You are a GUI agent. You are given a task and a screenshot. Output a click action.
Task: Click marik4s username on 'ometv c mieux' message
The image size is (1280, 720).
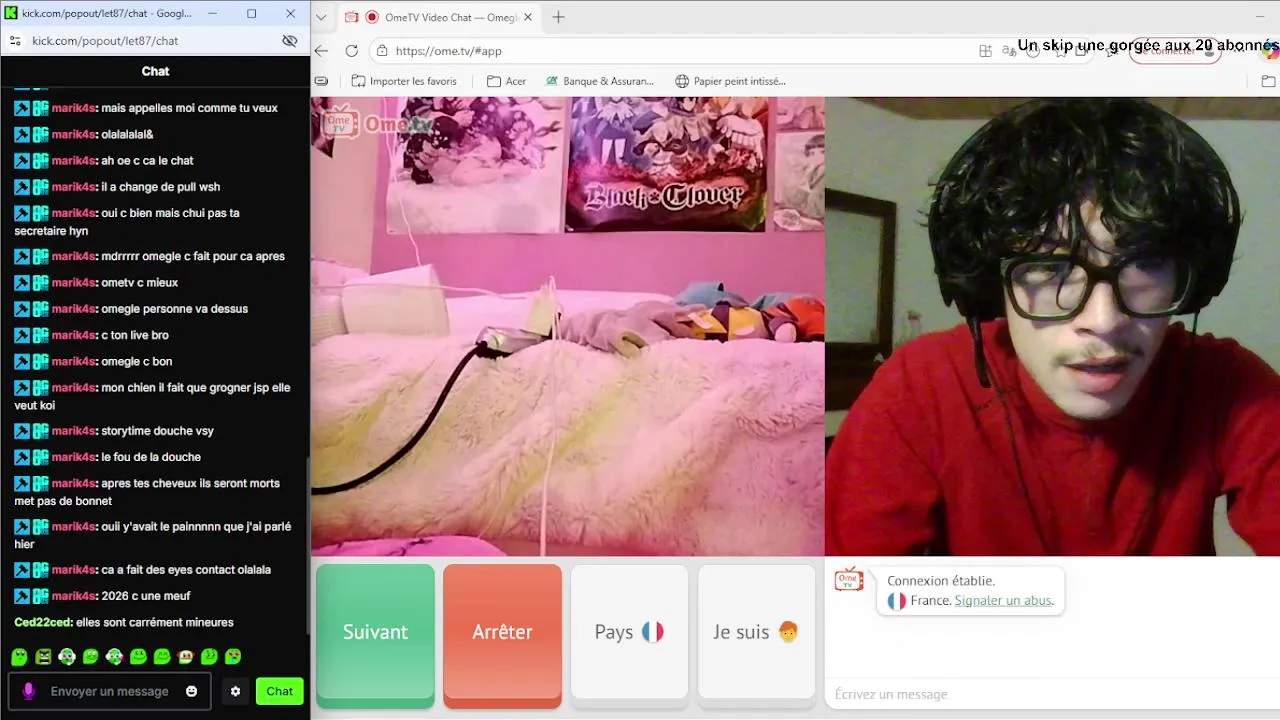pyautogui.click(x=74, y=283)
